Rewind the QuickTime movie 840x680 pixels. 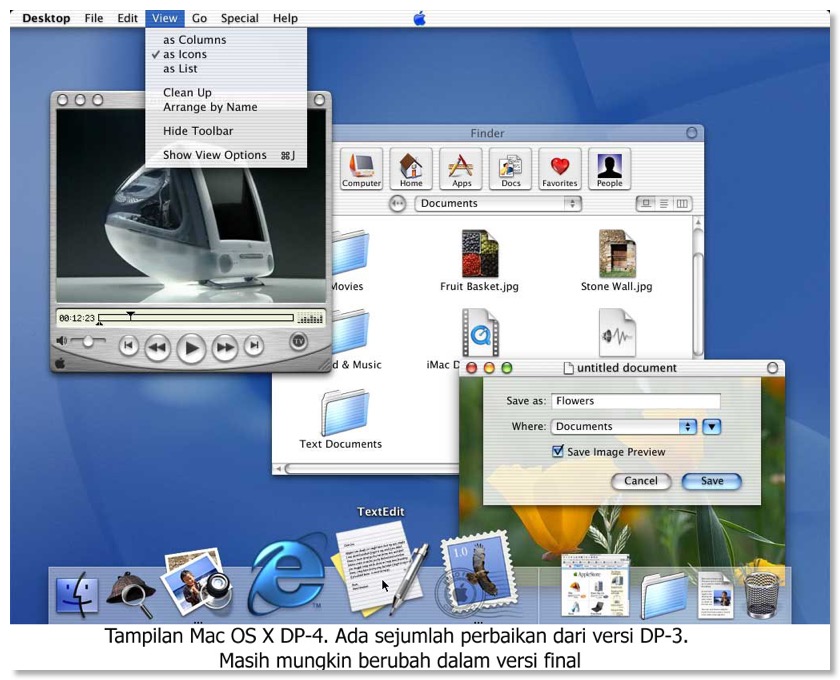[158, 347]
